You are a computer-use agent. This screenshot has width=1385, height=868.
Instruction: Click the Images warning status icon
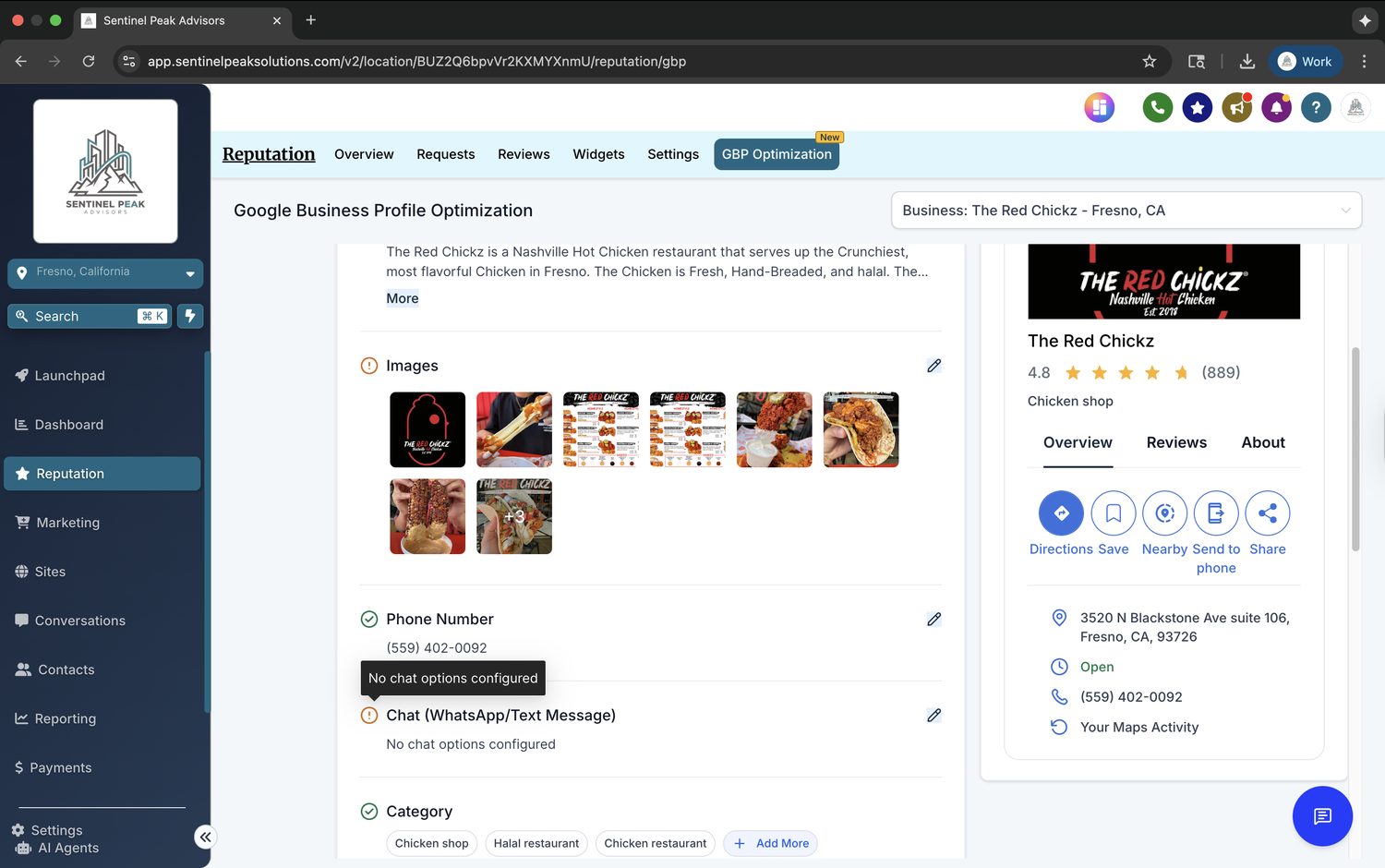pos(369,366)
